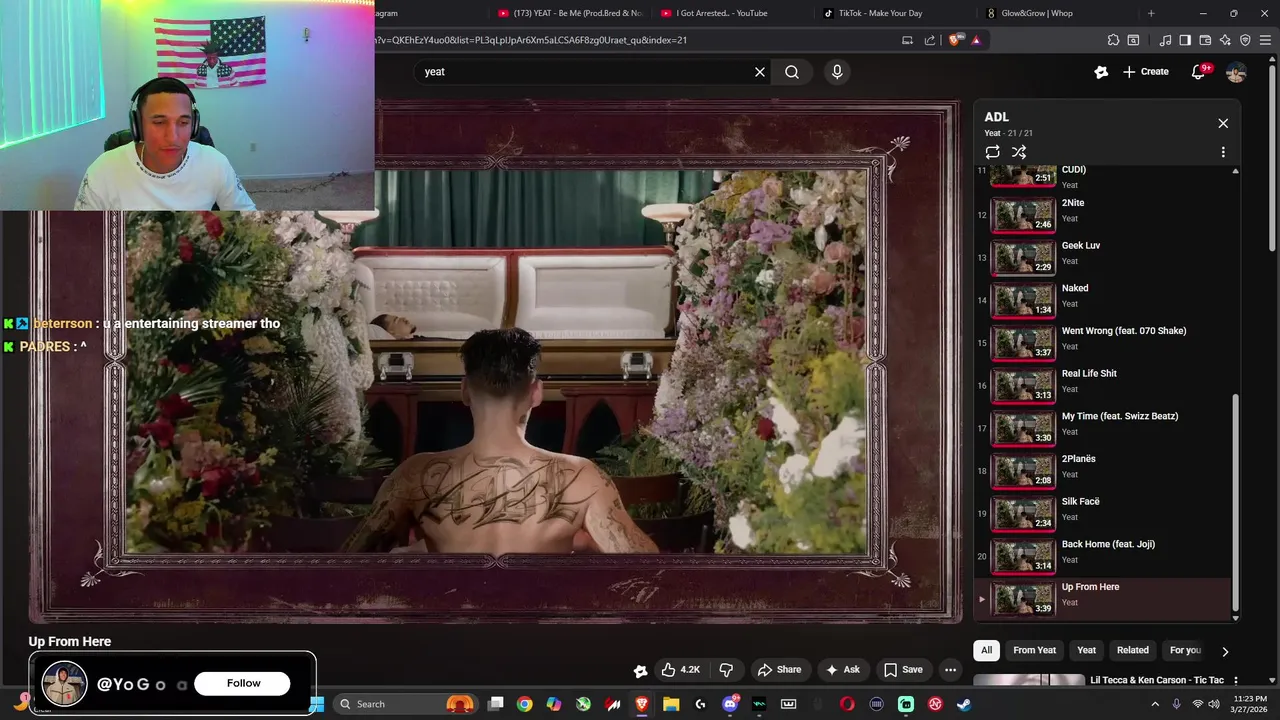Like the video with 4.2K likes
Image resolution: width=1280 pixels, height=720 pixels.
click(681, 670)
